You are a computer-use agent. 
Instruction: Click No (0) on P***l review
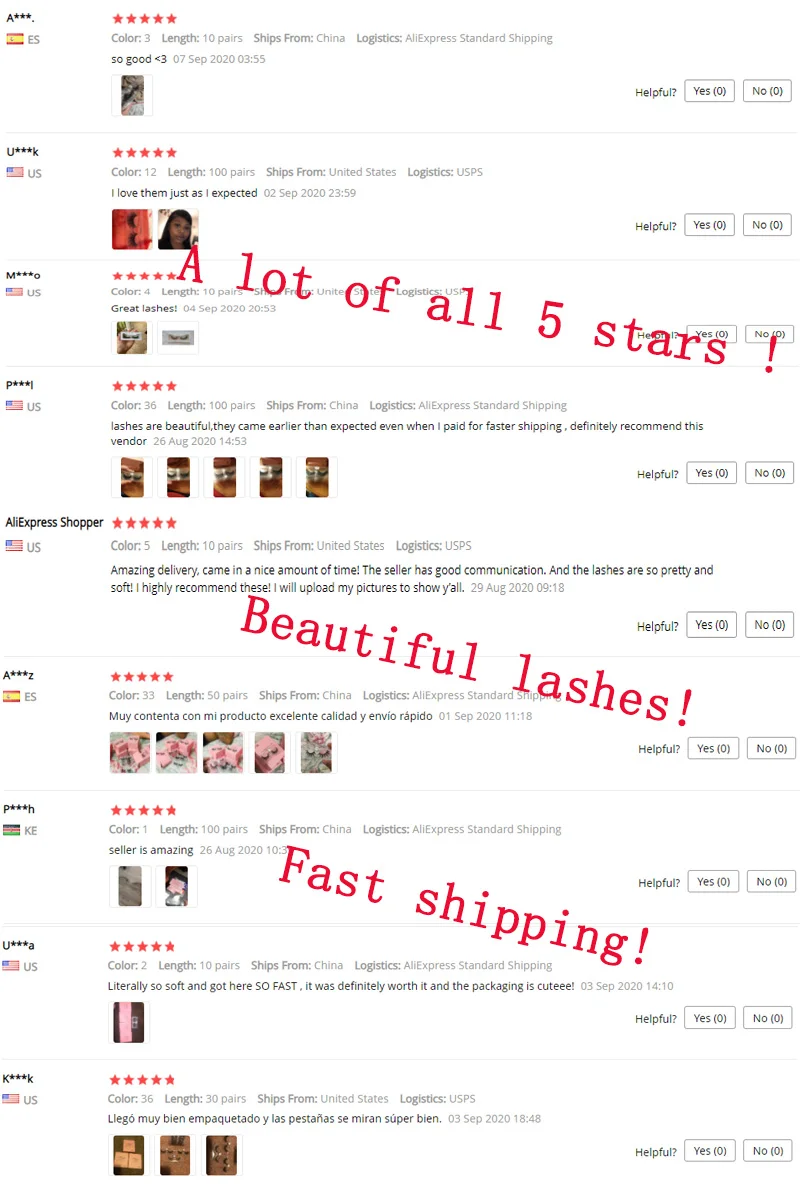(x=768, y=473)
